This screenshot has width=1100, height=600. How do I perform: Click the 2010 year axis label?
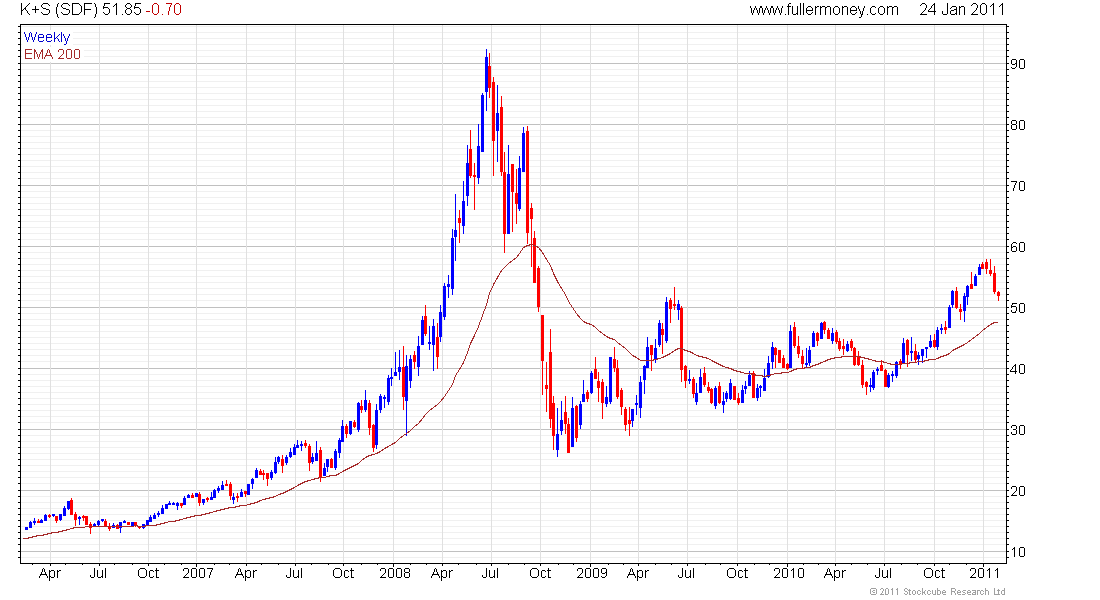[x=789, y=573]
